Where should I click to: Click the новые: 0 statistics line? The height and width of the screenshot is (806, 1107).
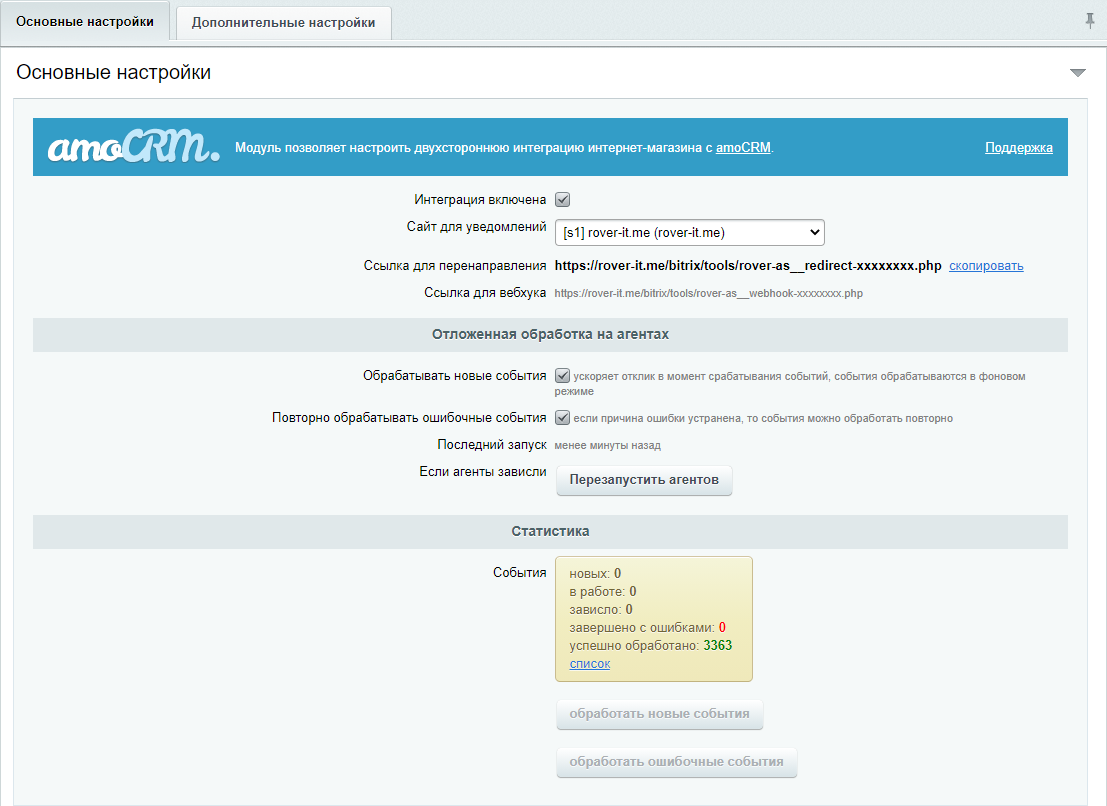pyautogui.click(x=595, y=574)
